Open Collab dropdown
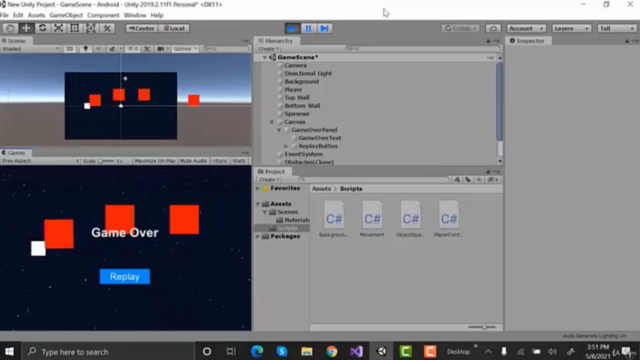The image size is (640, 360). coord(461,29)
